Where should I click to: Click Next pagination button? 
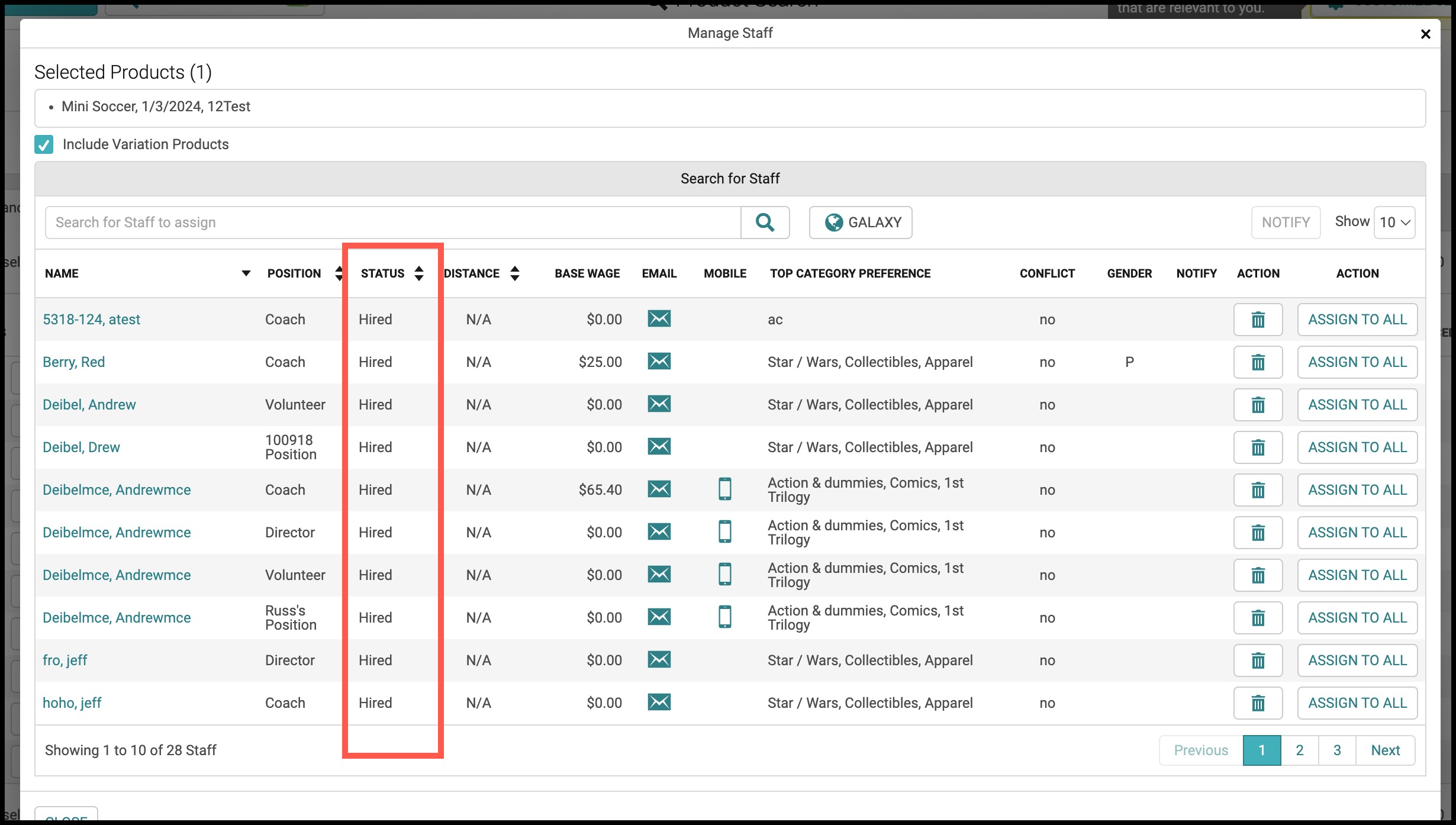click(x=1386, y=750)
